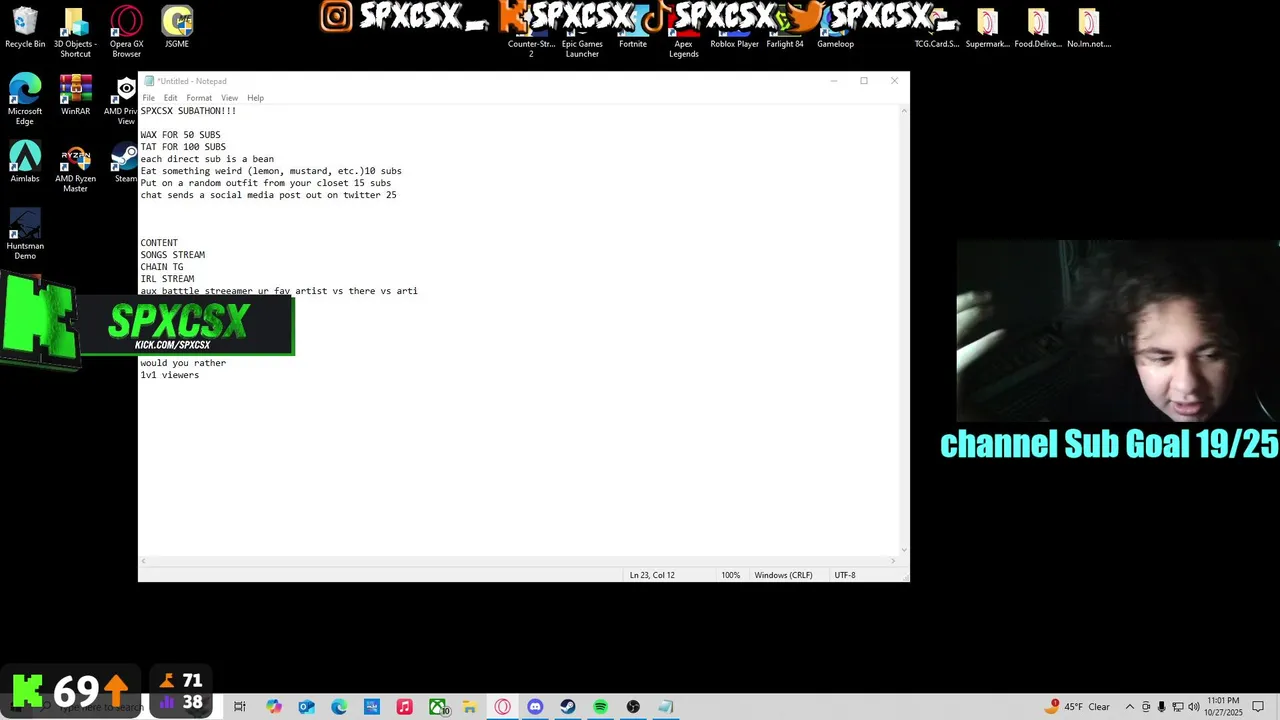This screenshot has height=720, width=1280.
Task: Click the 'SONGS STREAM' line
Action: point(172,255)
